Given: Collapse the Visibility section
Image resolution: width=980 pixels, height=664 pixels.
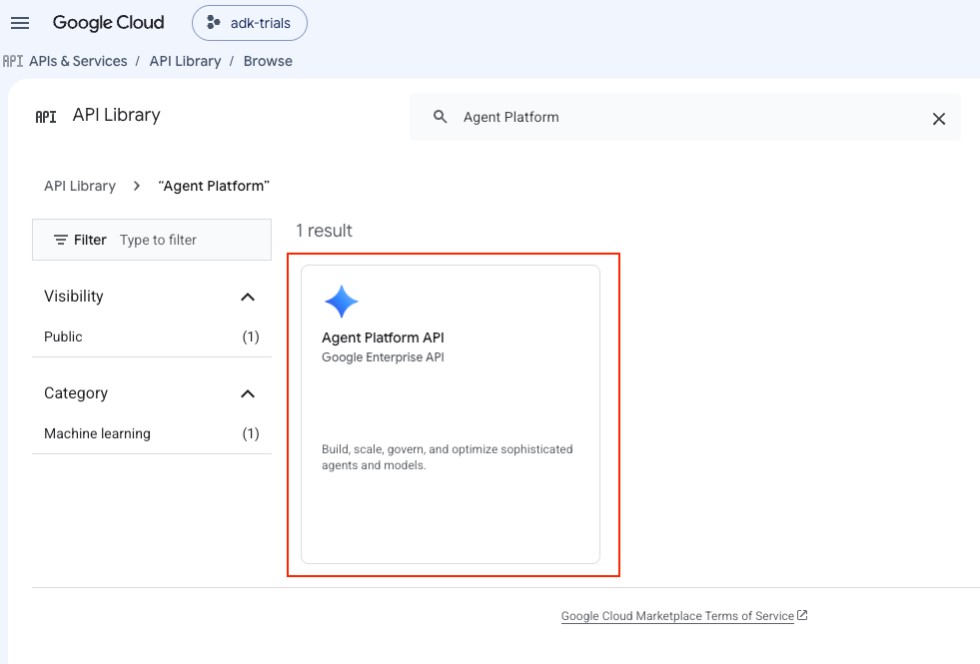Looking at the screenshot, I should 248,297.
